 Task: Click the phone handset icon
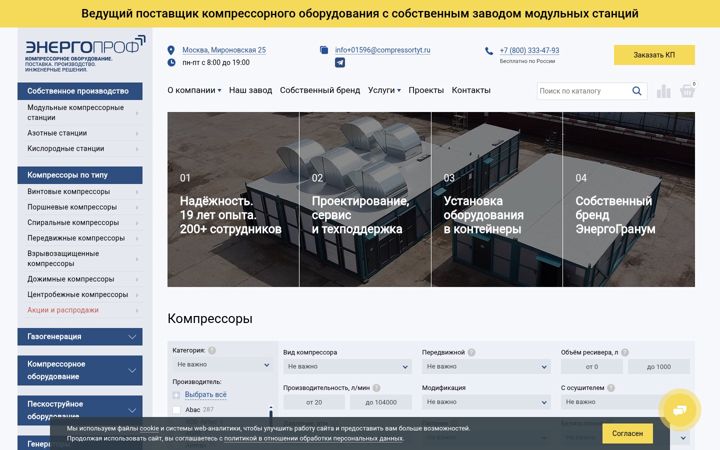coord(489,51)
